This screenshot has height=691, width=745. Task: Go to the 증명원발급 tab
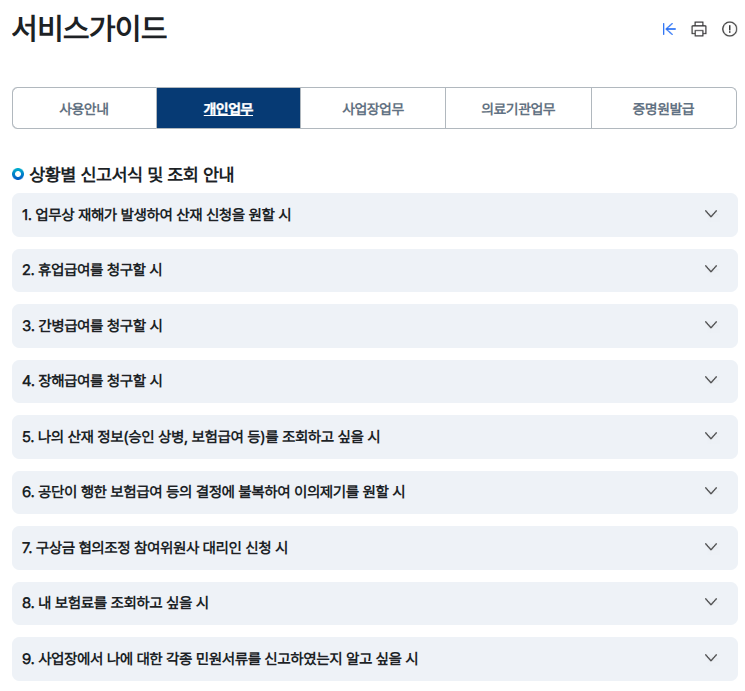tap(664, 108)
